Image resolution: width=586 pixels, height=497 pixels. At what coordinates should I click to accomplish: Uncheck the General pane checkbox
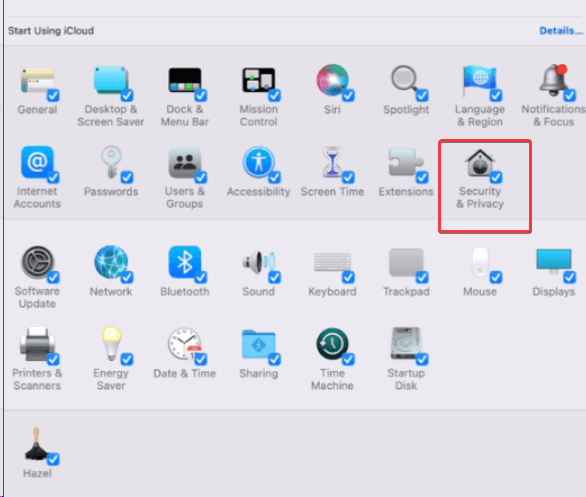53,95
